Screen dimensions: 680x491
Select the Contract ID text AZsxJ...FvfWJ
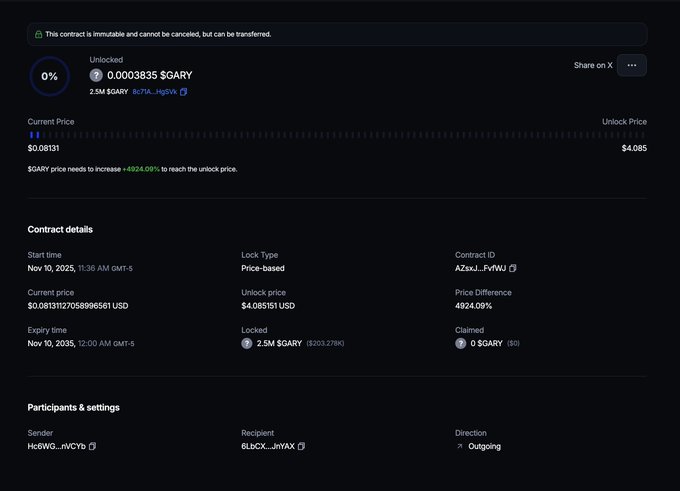tap(481, 268)
